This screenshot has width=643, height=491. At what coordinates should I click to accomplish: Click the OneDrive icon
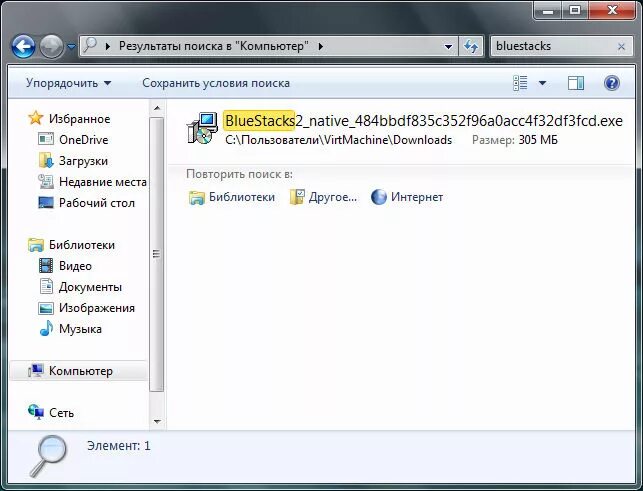46,139
